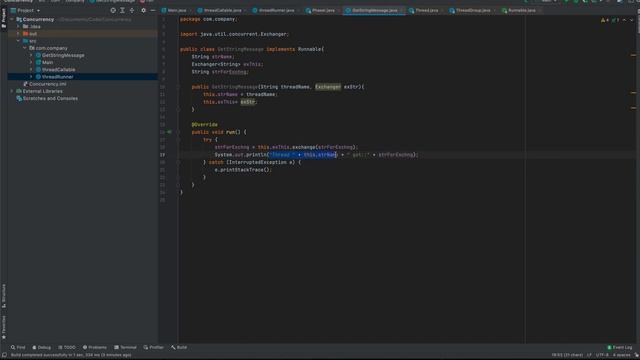Open Favorites tool window stripe button
Screen dimensions: 640x360
[4, 327]
